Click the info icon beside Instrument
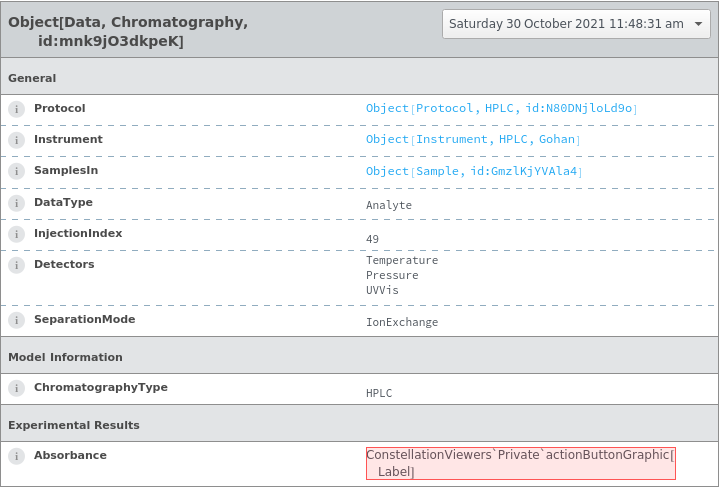 pyautogui.click(x=16, y=140)
